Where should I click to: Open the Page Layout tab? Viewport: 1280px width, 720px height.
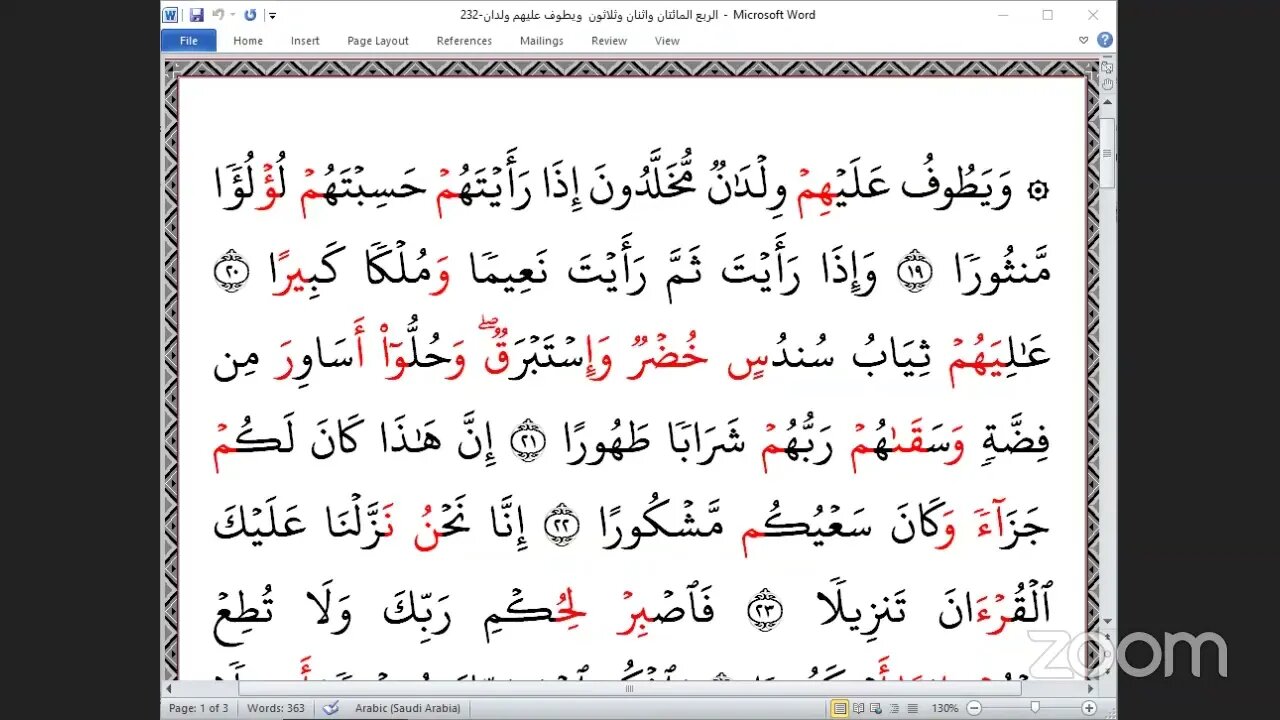tap(378, 41)
